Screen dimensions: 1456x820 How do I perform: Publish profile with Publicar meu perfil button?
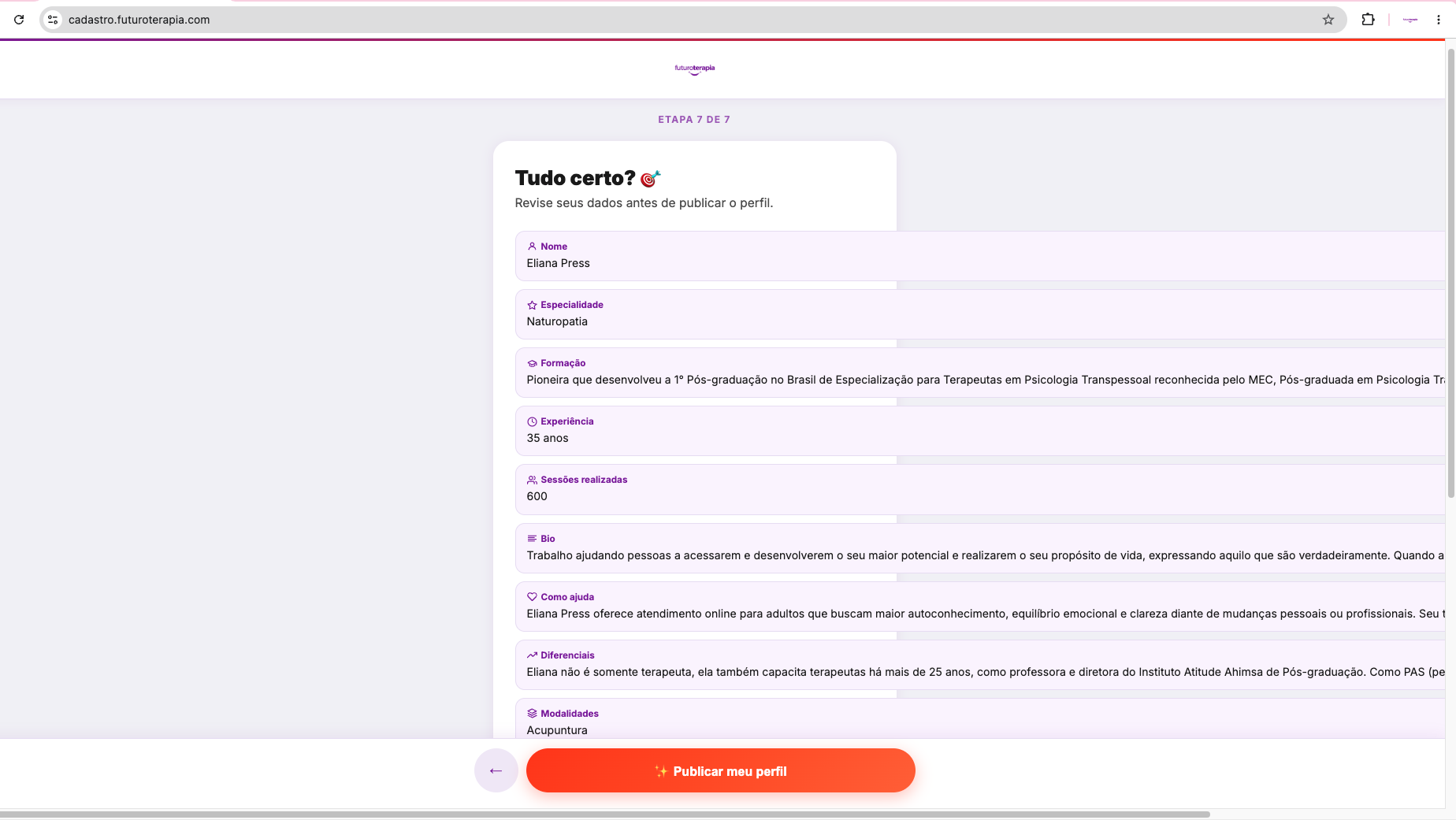coord(720,770)
